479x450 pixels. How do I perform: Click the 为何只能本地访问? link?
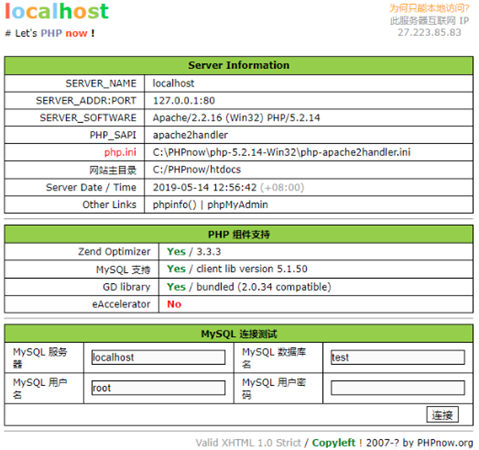429,8
